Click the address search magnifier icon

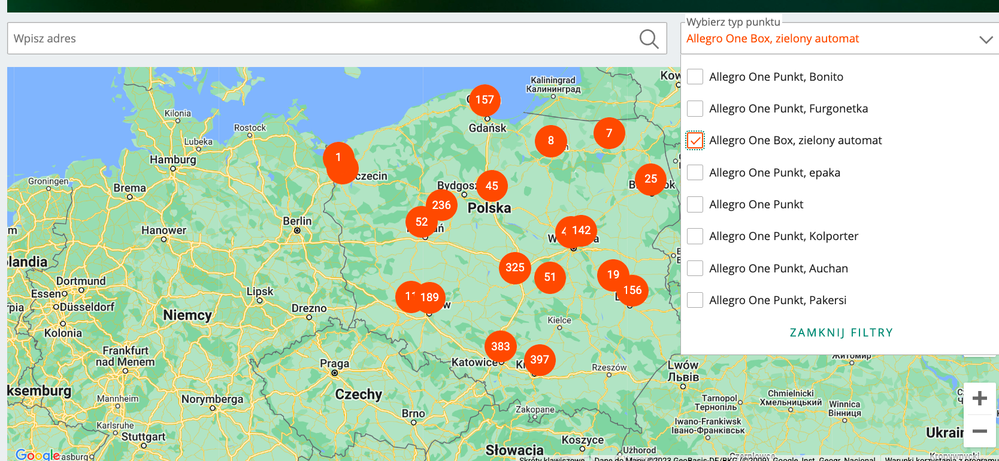coord(649,39)
